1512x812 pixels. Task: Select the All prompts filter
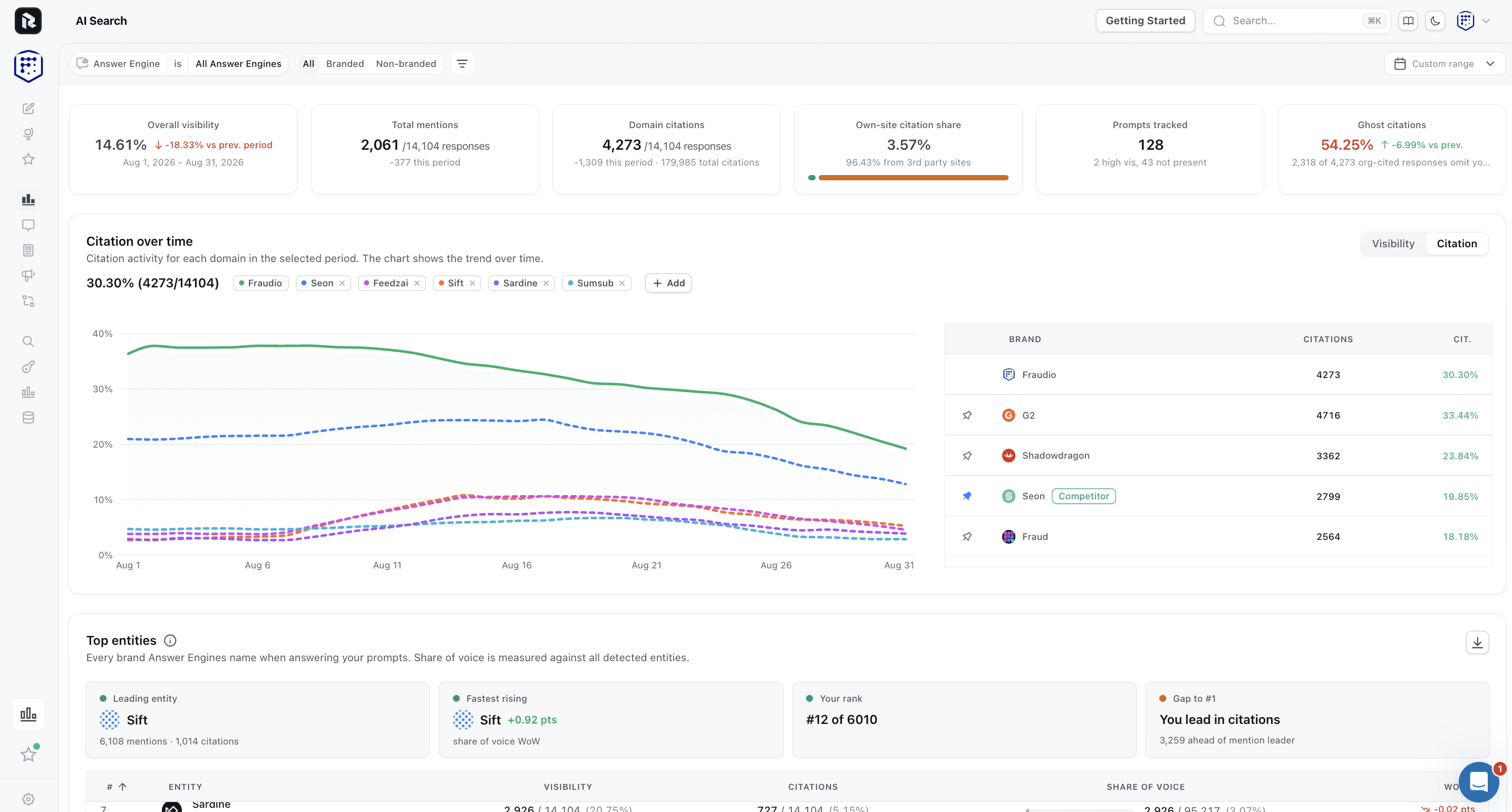pos(309,64)
